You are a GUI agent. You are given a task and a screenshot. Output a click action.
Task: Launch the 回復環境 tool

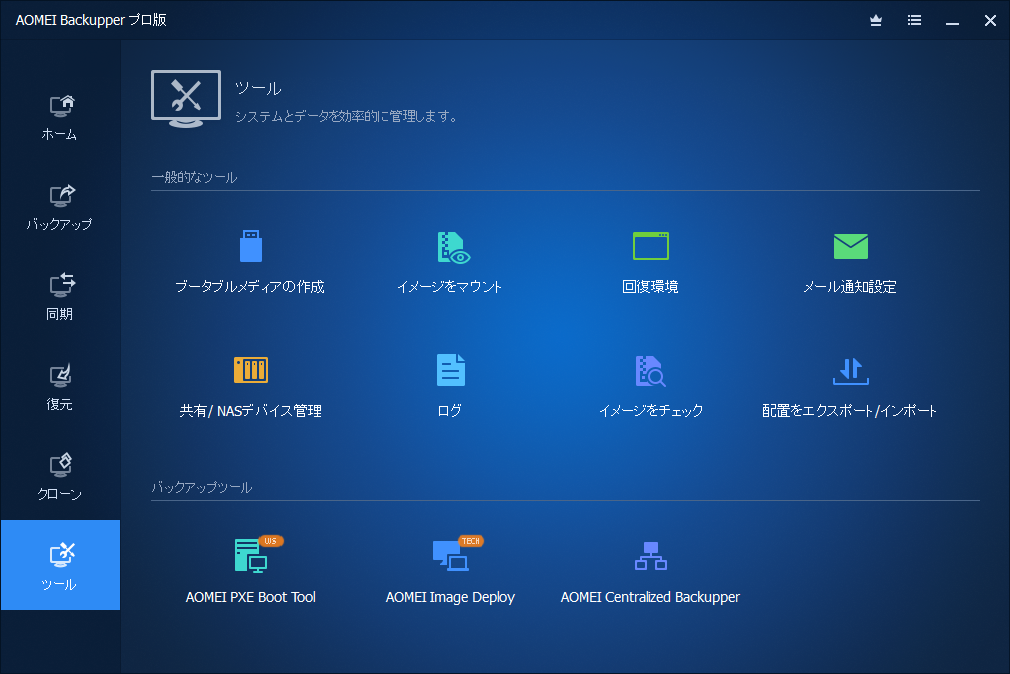click(650, 245)
